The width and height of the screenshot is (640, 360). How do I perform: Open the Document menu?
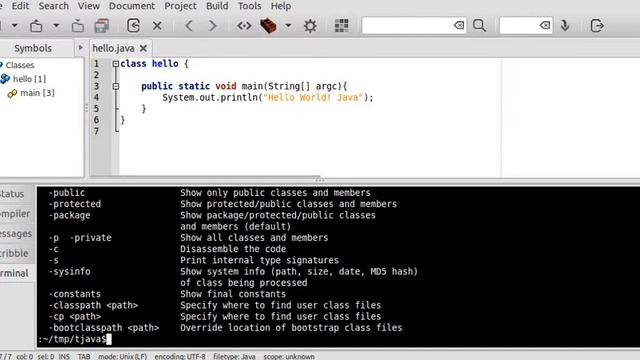[x=132, y=6]
